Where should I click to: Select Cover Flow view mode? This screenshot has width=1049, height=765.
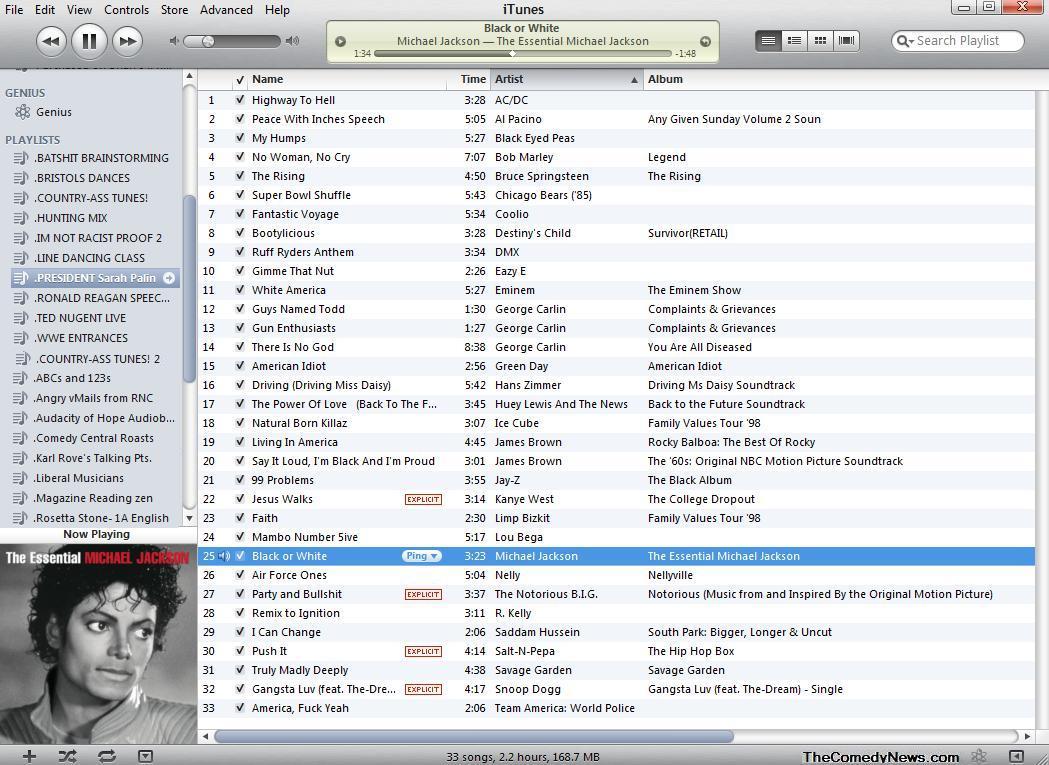(x=846, y=40)
